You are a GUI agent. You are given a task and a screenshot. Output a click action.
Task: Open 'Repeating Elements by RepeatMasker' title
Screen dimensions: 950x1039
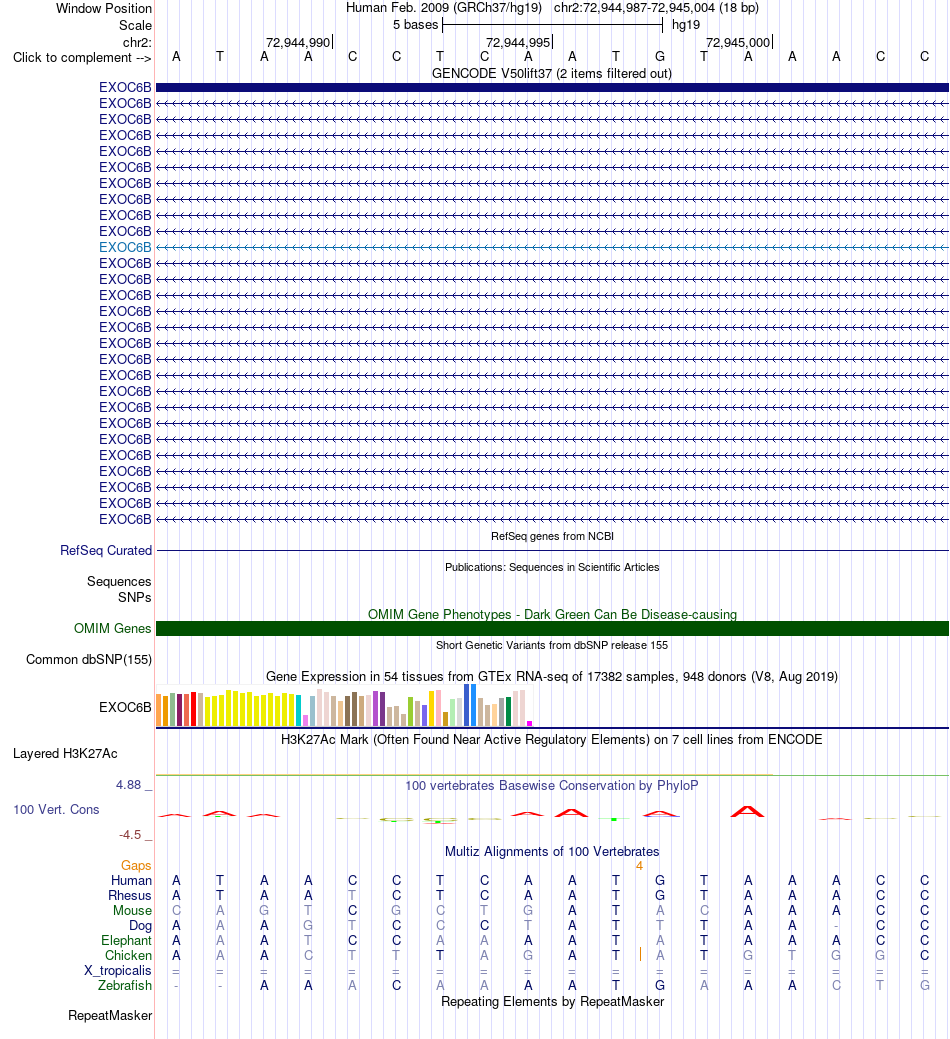(552, 1001)
